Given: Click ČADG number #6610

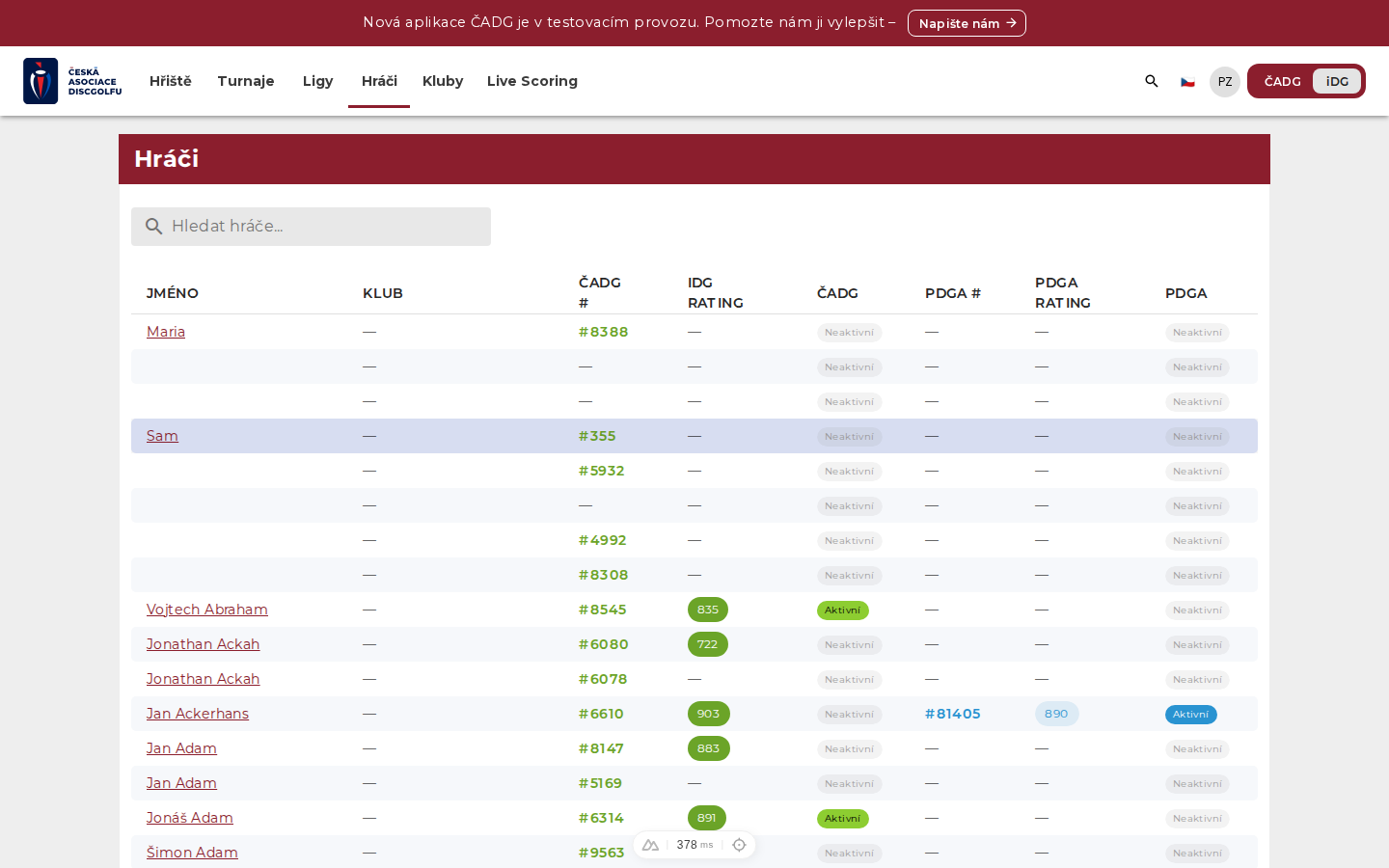Looking at the screenshot, I should click(x=601, y=714).
